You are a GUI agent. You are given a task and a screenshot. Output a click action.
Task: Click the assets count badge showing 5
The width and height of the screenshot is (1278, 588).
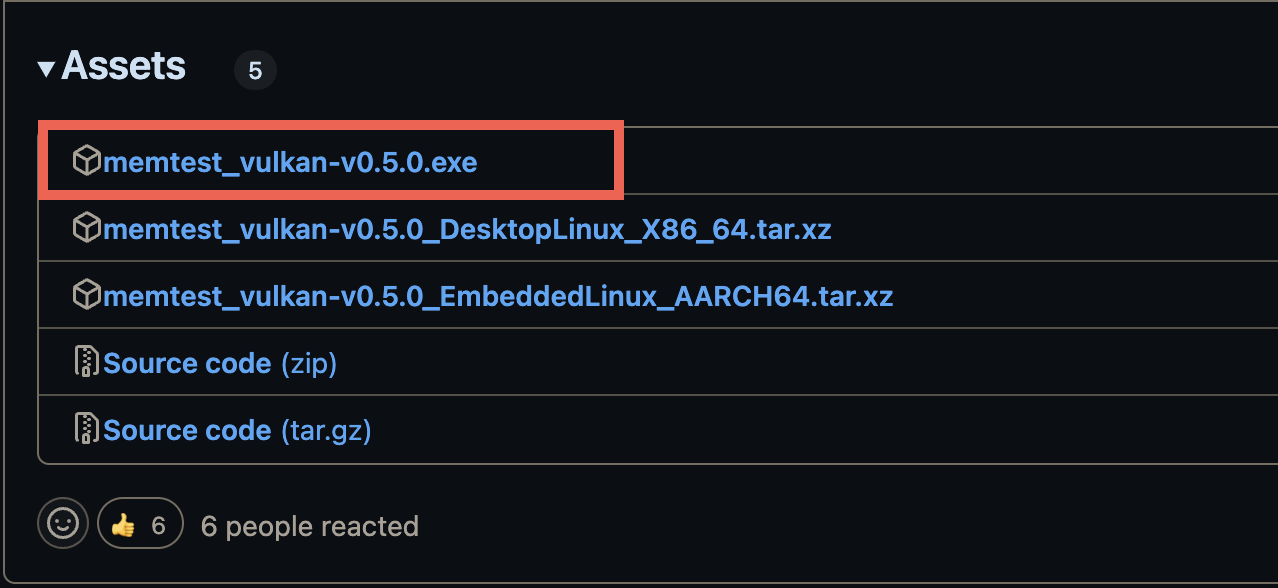255,71
